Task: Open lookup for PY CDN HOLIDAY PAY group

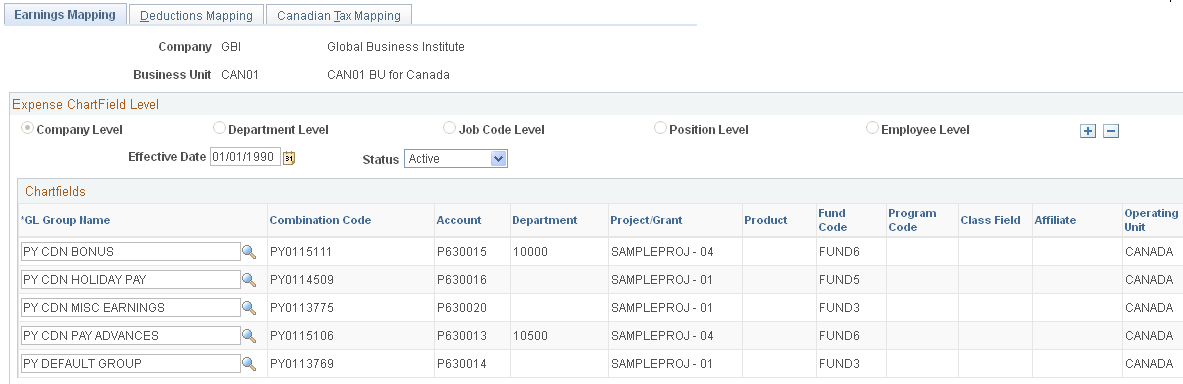Action: [249, 280]
